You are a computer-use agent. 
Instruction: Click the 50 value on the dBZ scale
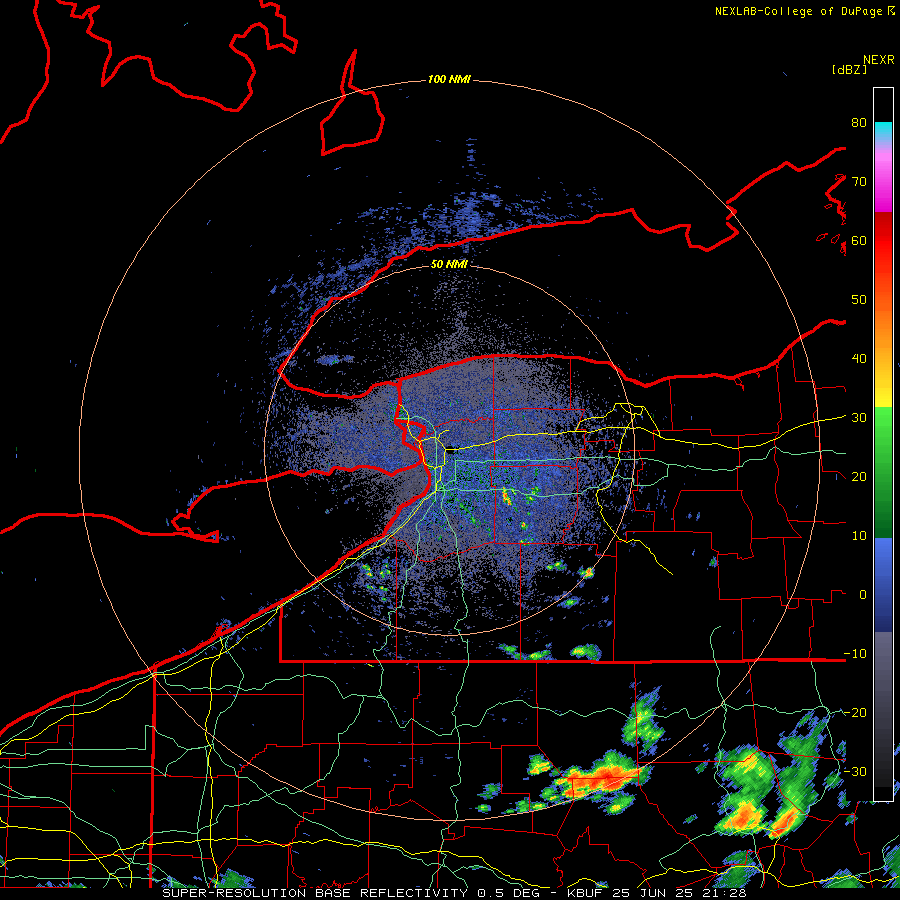point(859,300)
